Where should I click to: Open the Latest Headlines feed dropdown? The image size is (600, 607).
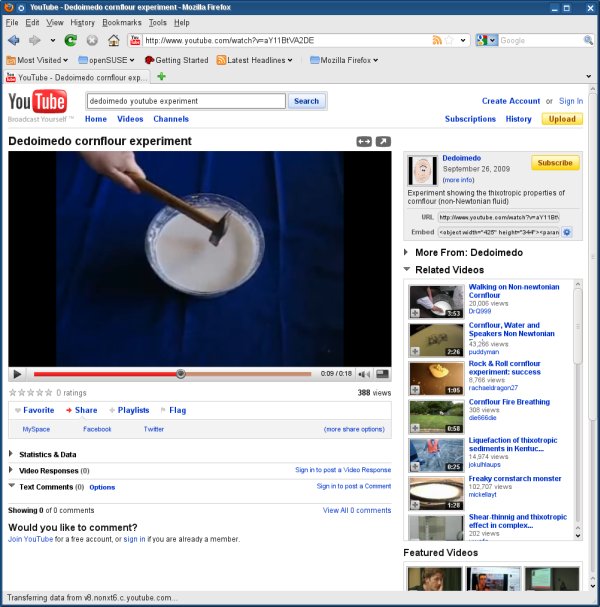[254, 60]
